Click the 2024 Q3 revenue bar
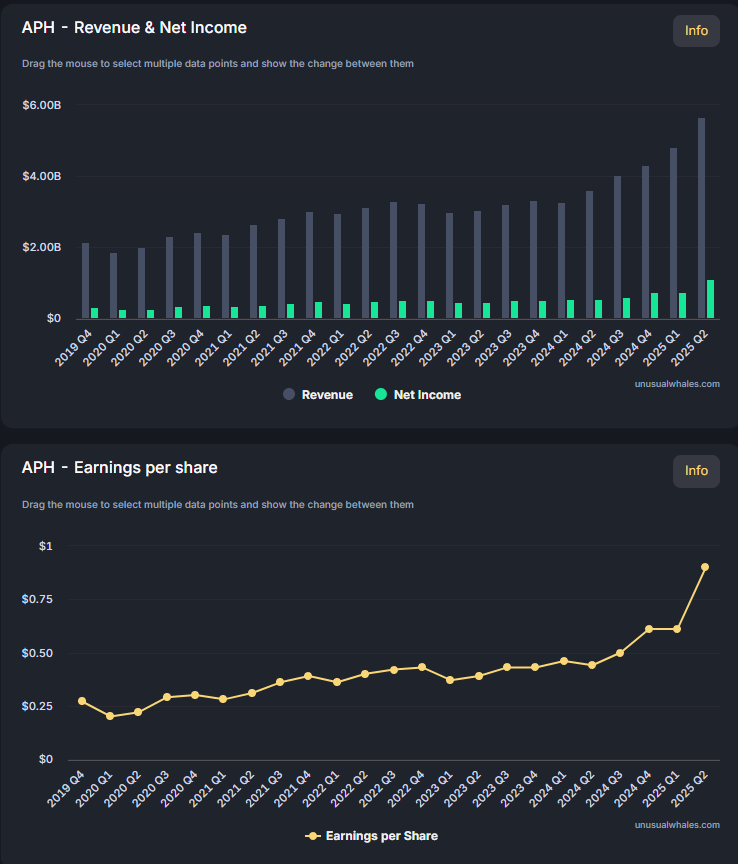The image size is (738, 864). pos(617,247)
